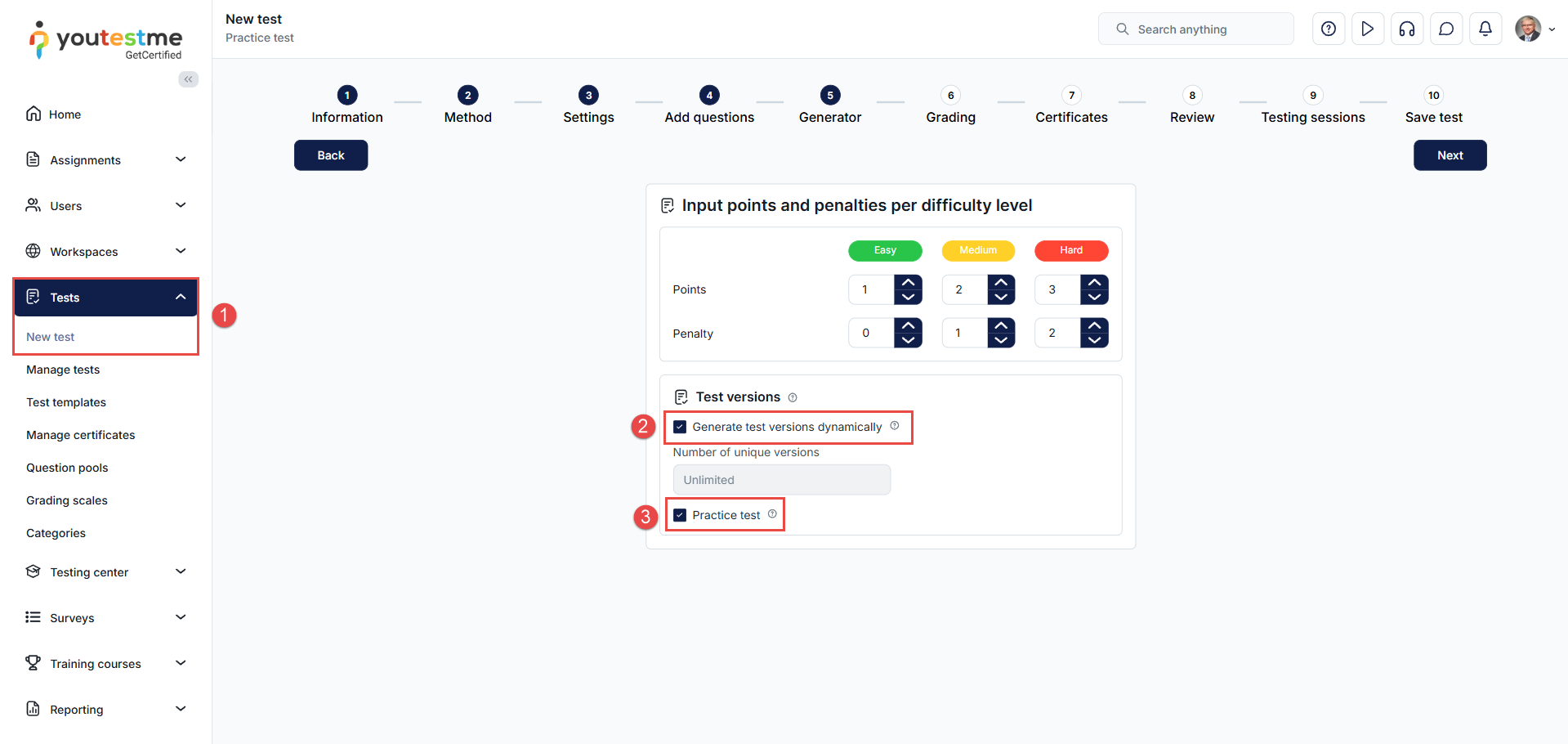Collapse the sidebar with double-chevron icon
1568x744 pixels.
click(189, 79)
